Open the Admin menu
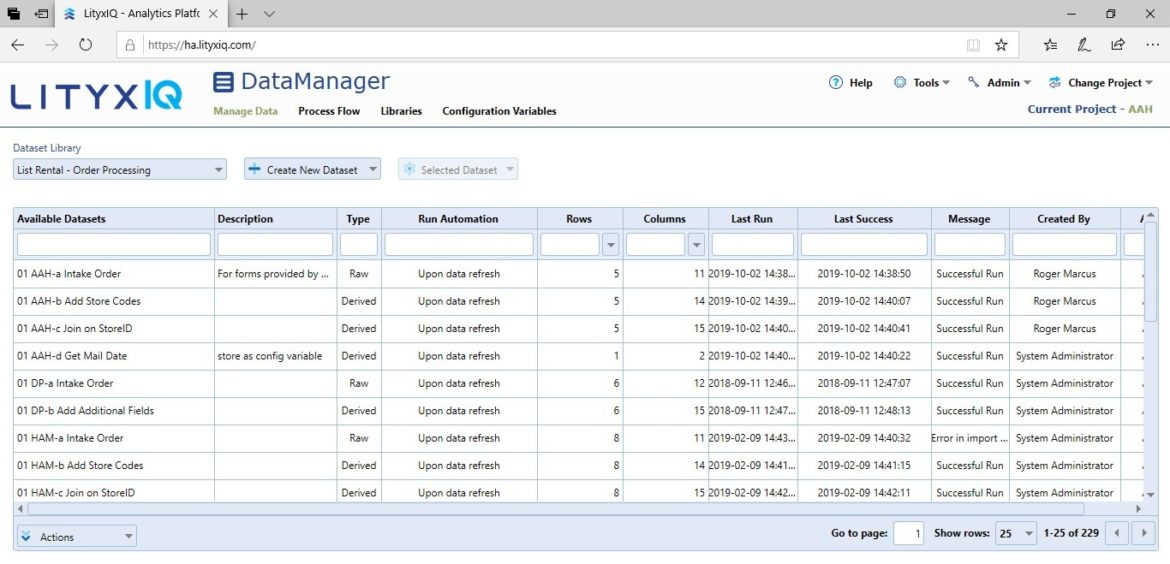The image size is (1170, 564). coord(999,83)
